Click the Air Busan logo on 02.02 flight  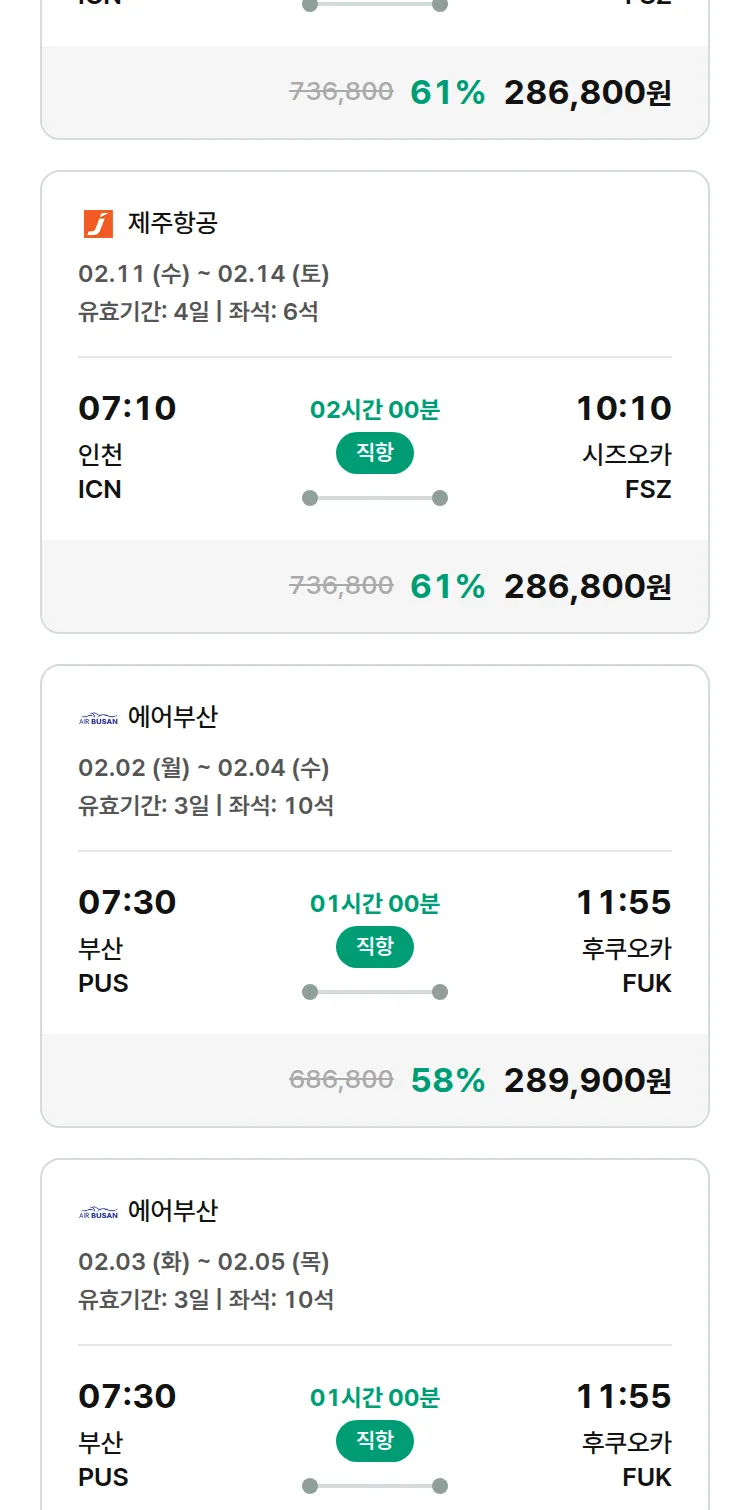click(98, 718)
